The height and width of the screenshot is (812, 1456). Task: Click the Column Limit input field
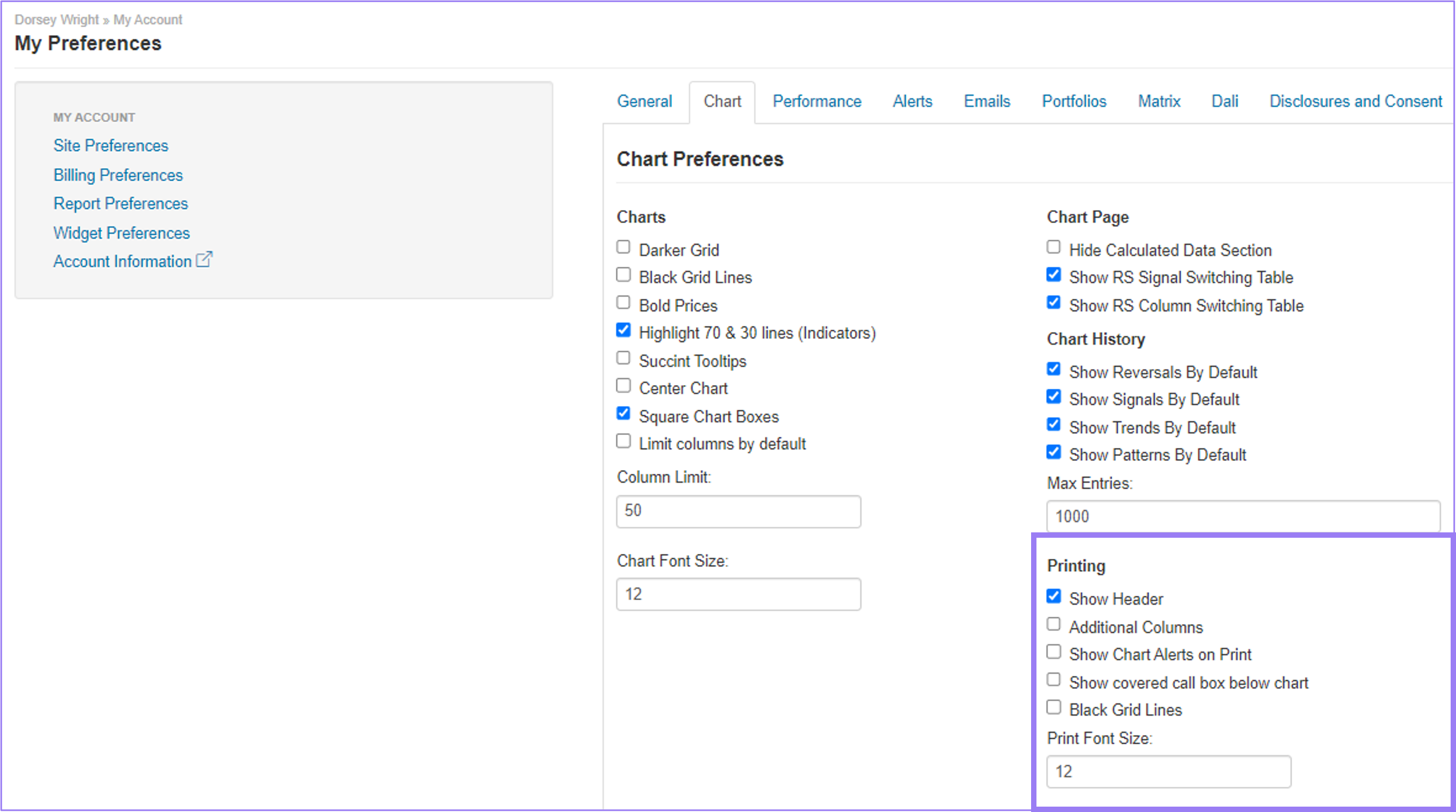pyautogui.click(x=738, y=511)
